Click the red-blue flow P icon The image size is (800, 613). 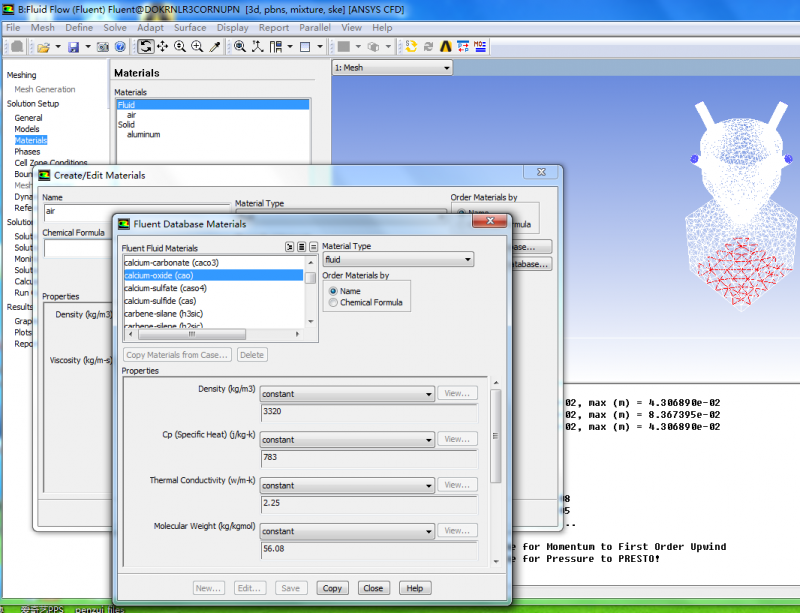click(x=463, y=46)
